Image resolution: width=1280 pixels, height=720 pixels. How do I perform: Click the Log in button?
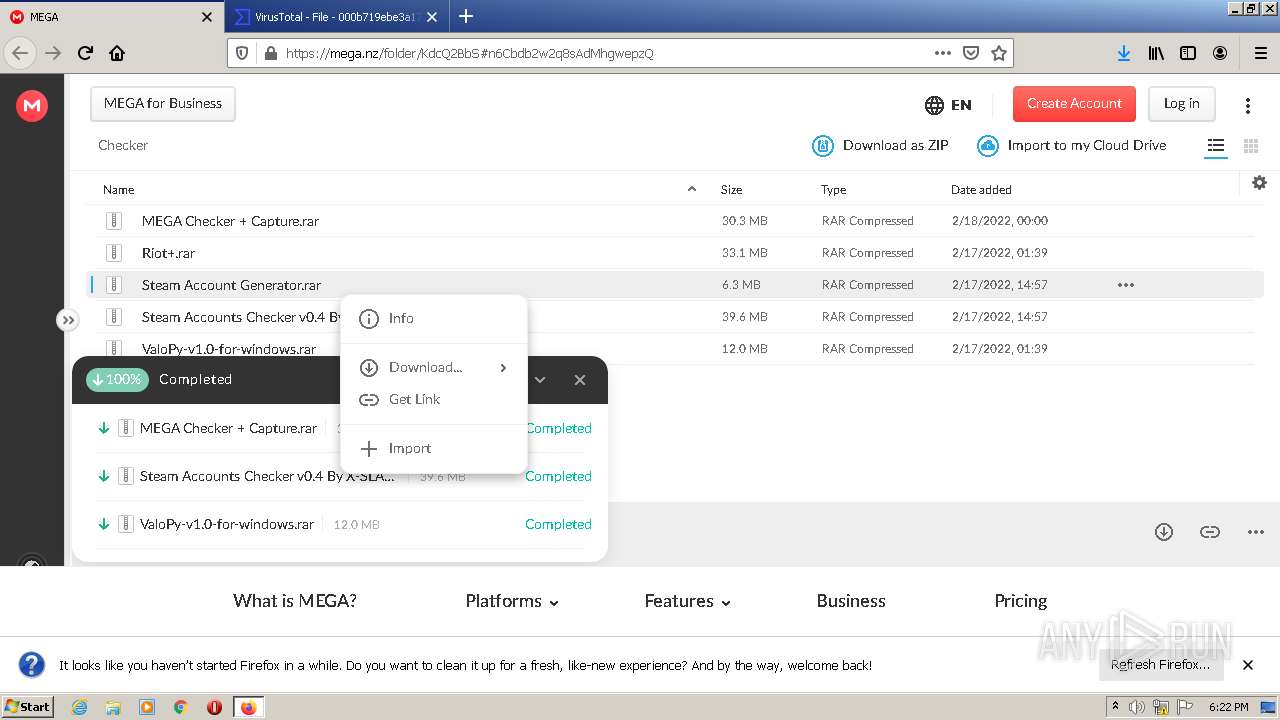[1181, 103]
